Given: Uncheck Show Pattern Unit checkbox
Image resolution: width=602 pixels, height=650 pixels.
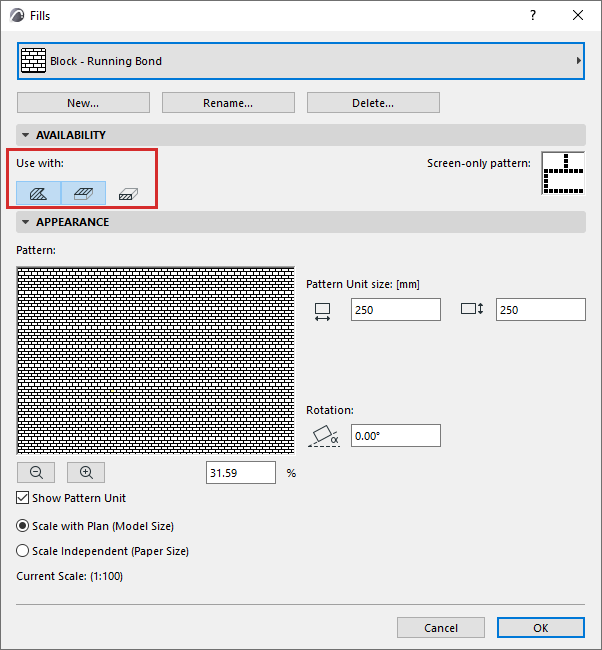Looking at the screenshot, I should pos(22,498).
